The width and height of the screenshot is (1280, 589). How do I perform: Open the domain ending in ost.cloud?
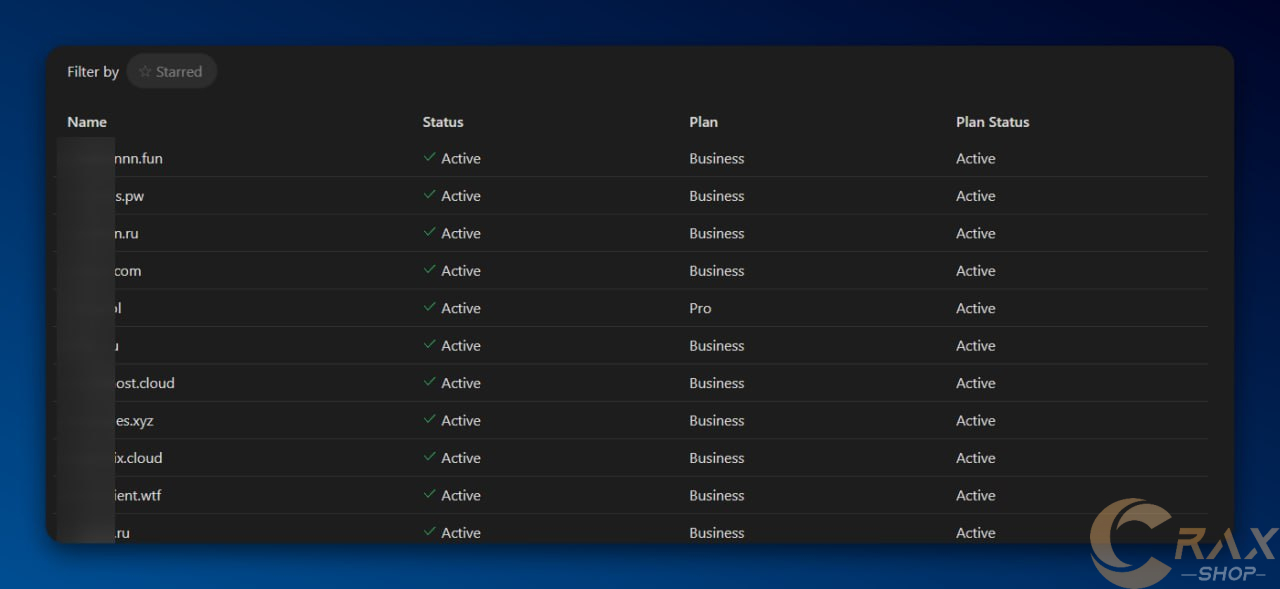pos(144,383)
